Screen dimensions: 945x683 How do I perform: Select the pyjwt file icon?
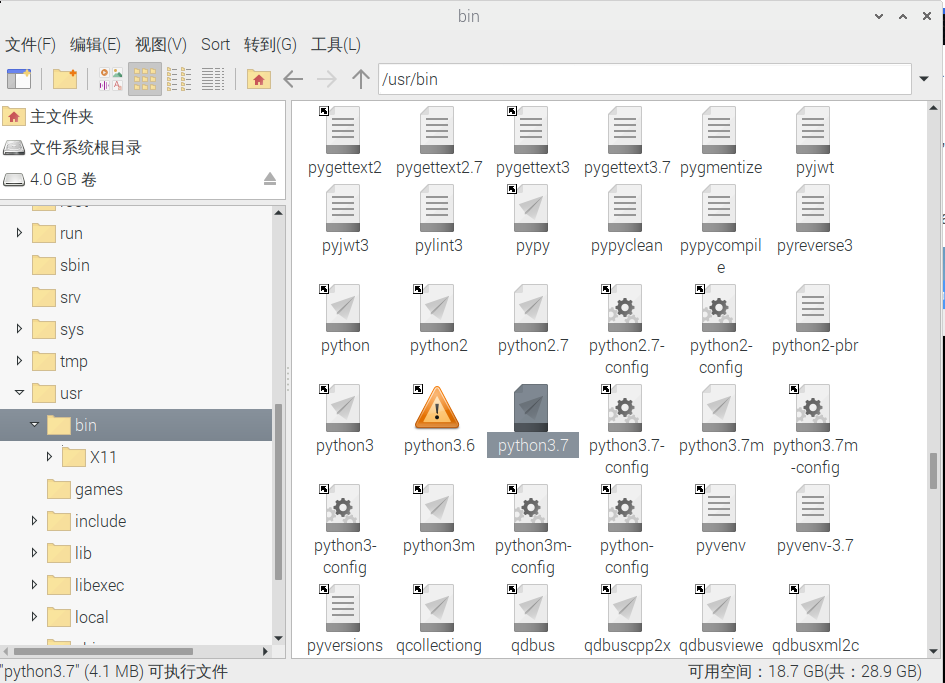point(813,130)
